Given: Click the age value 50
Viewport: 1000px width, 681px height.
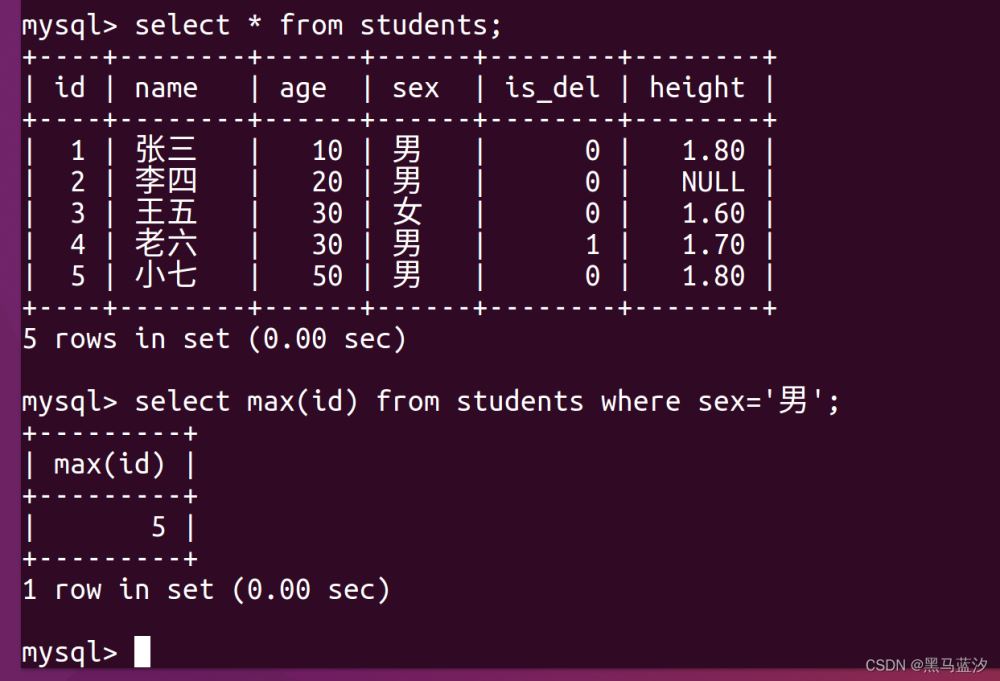Looking at the screenshot, I should (x=327, y=275).
